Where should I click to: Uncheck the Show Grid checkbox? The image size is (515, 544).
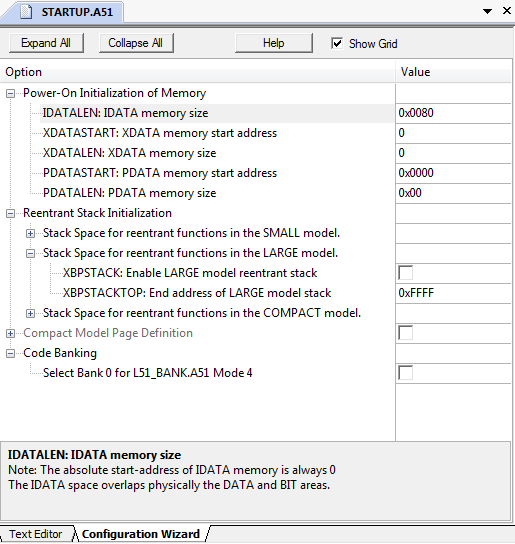click(x=337, y=43)
